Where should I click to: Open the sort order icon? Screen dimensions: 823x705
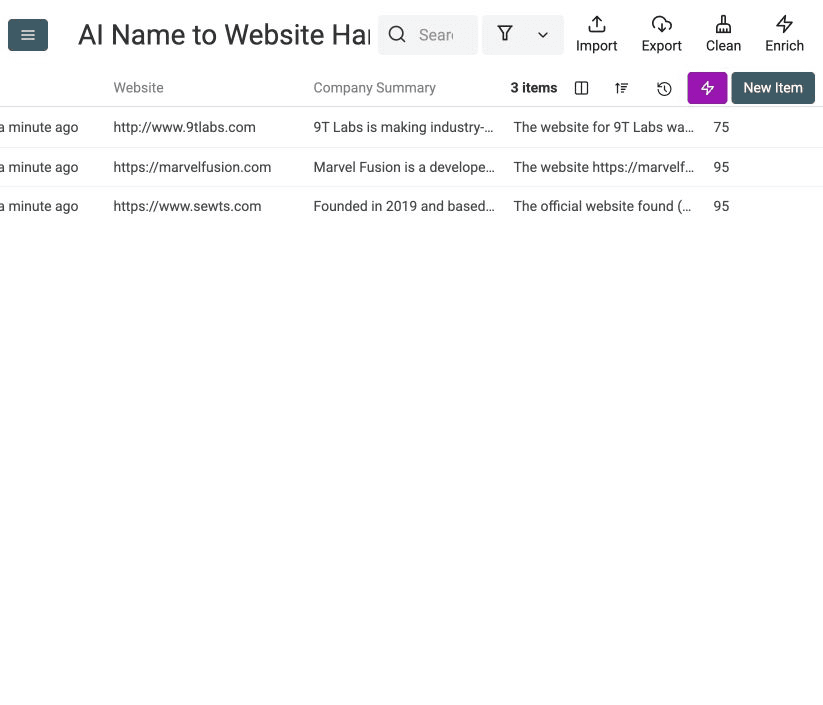tap(621, 88)
